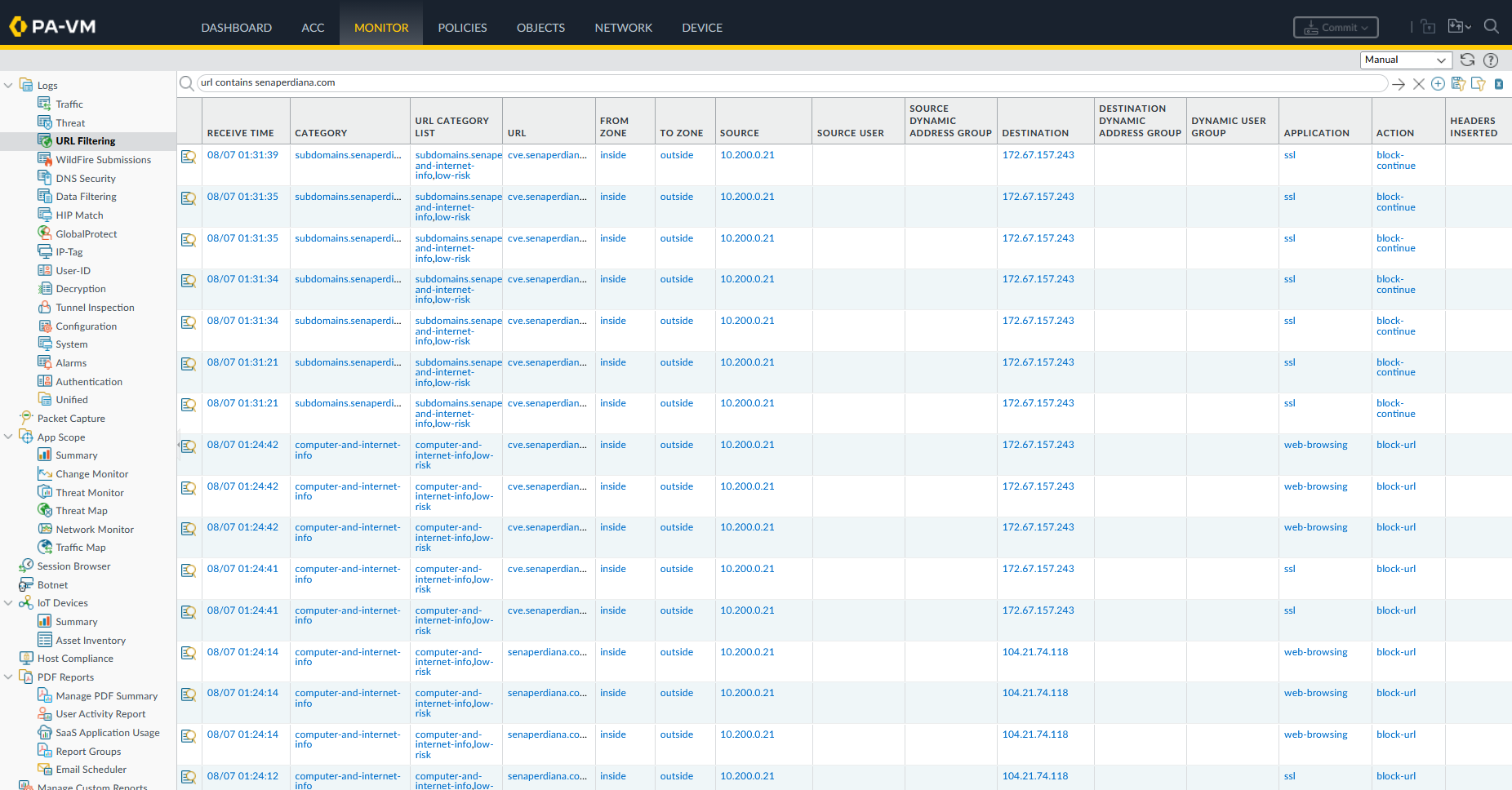This screenshot has width=1512, height=790.
Task: Switch to the ACC tab
Action: click(x=313, y=28)
